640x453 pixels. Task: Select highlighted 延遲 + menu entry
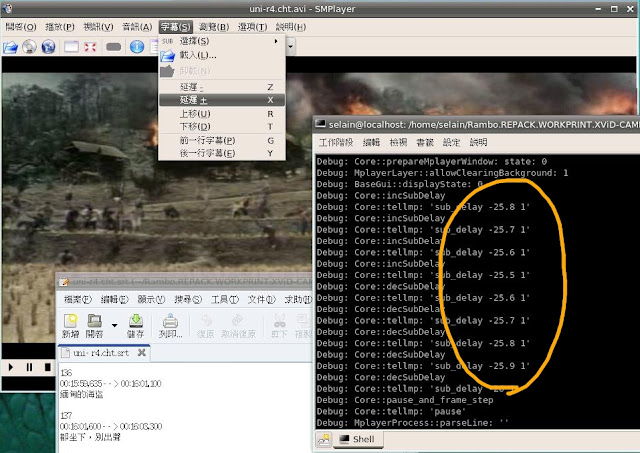222,100
